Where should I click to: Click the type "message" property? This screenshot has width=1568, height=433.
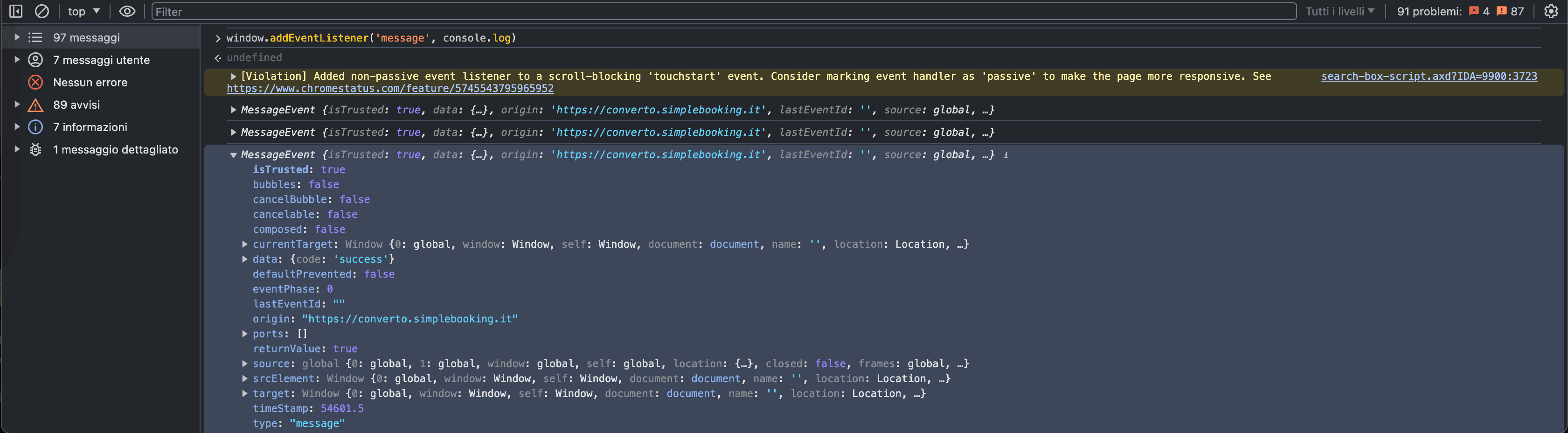click(x=299, y=423)
